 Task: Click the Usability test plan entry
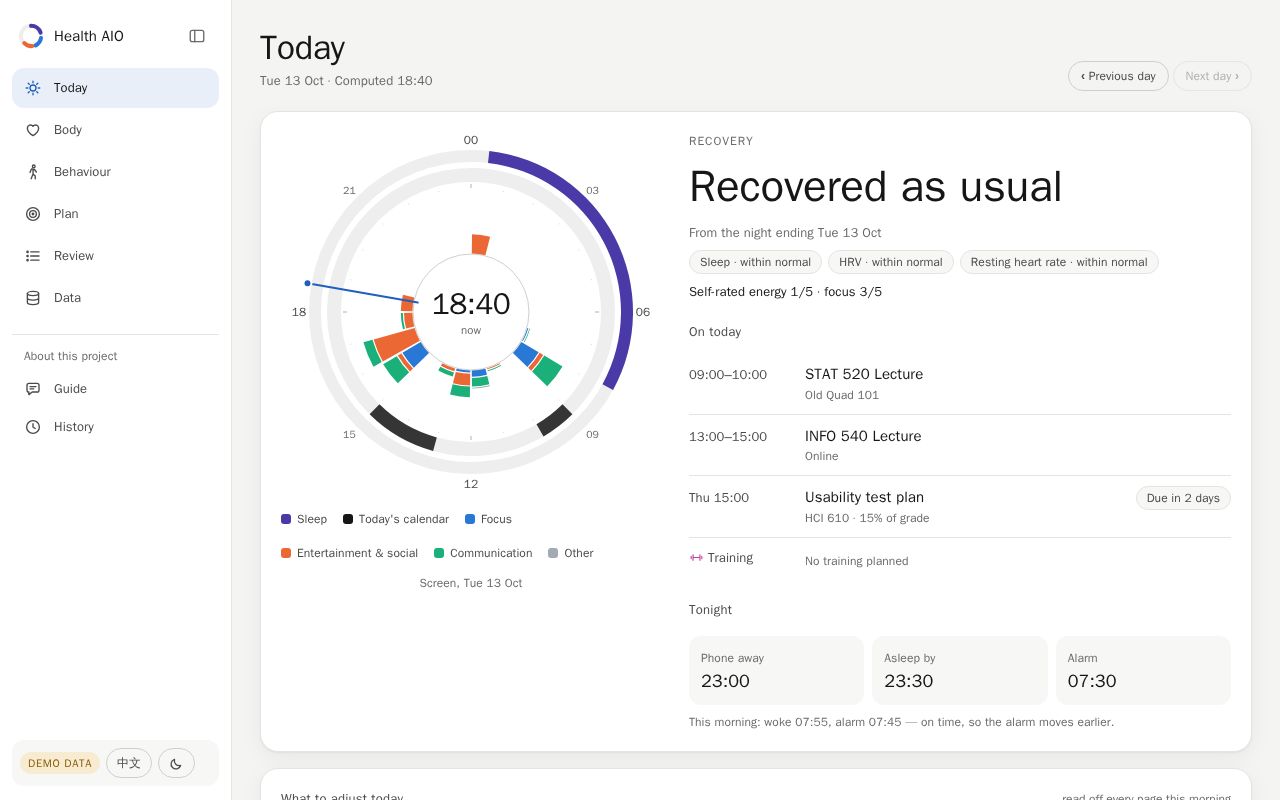960,507
